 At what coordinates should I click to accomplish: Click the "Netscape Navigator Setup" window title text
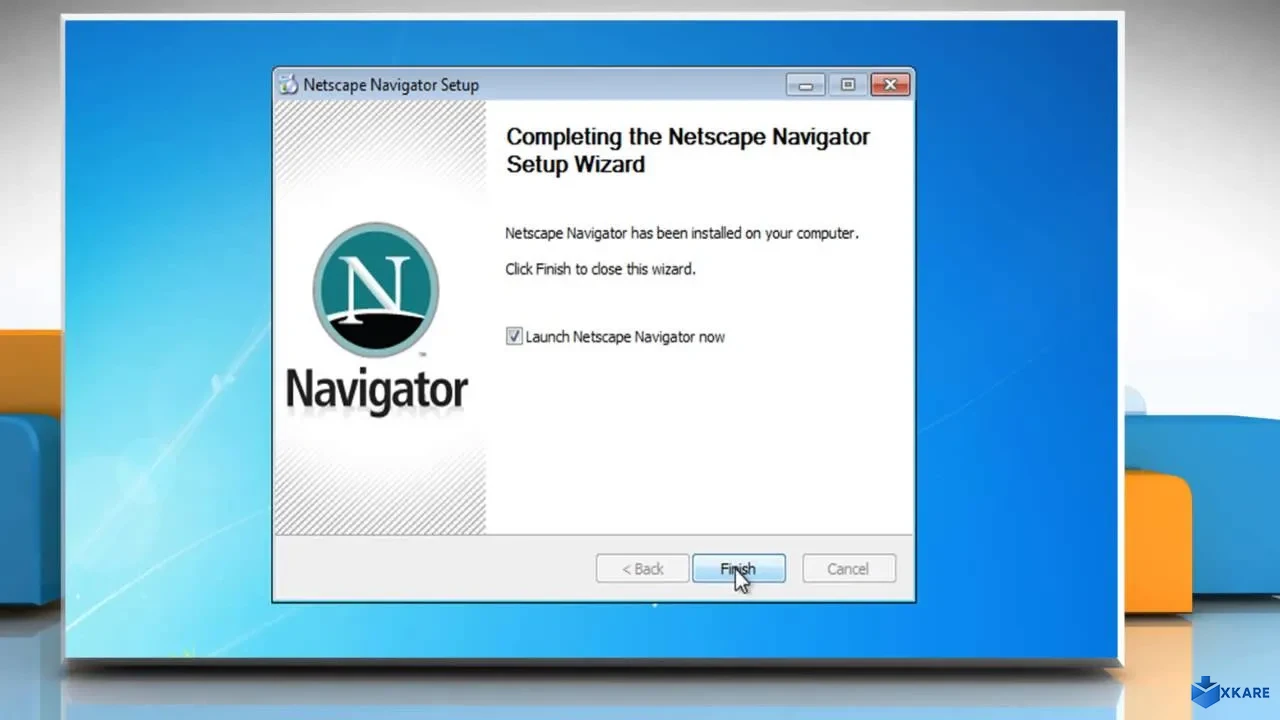[x=391, y=85]
